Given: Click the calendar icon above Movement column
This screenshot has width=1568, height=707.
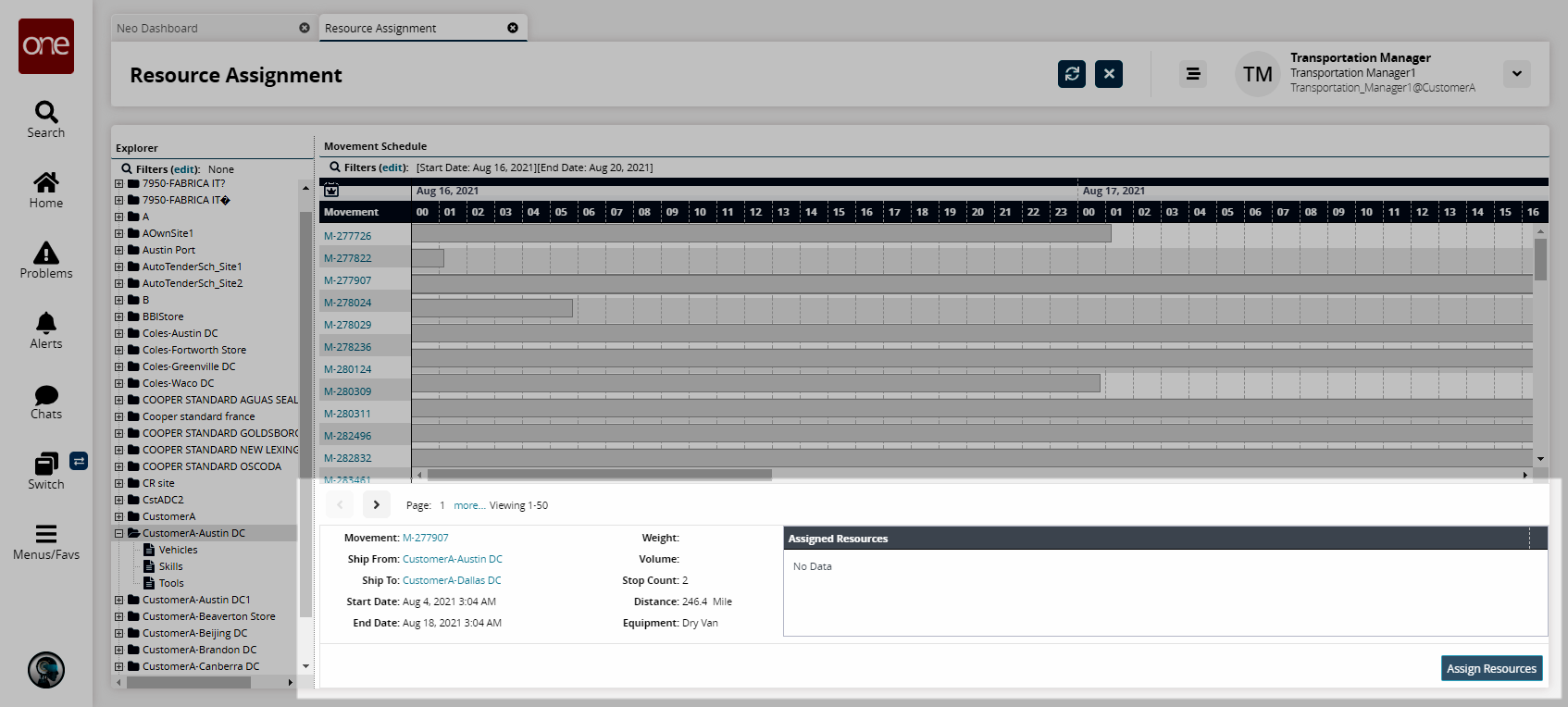Looking at the screenshot, I should 331,191.
